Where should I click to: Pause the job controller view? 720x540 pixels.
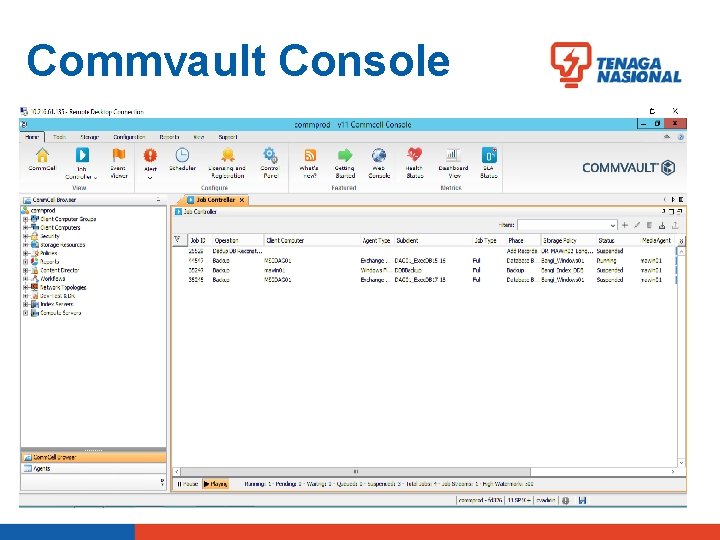click(x=188, y=484)
